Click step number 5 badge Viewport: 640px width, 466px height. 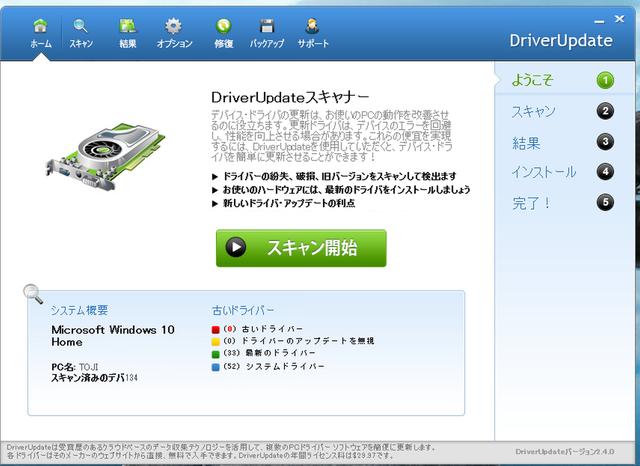point(605,202)
